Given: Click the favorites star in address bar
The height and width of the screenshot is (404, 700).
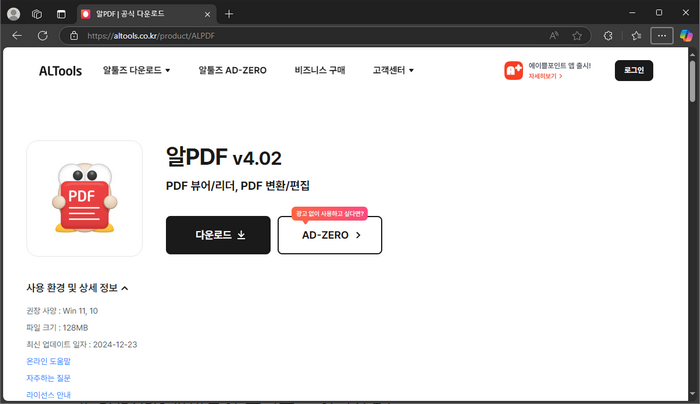Looking at the screenshot, I should coord(577,35).
